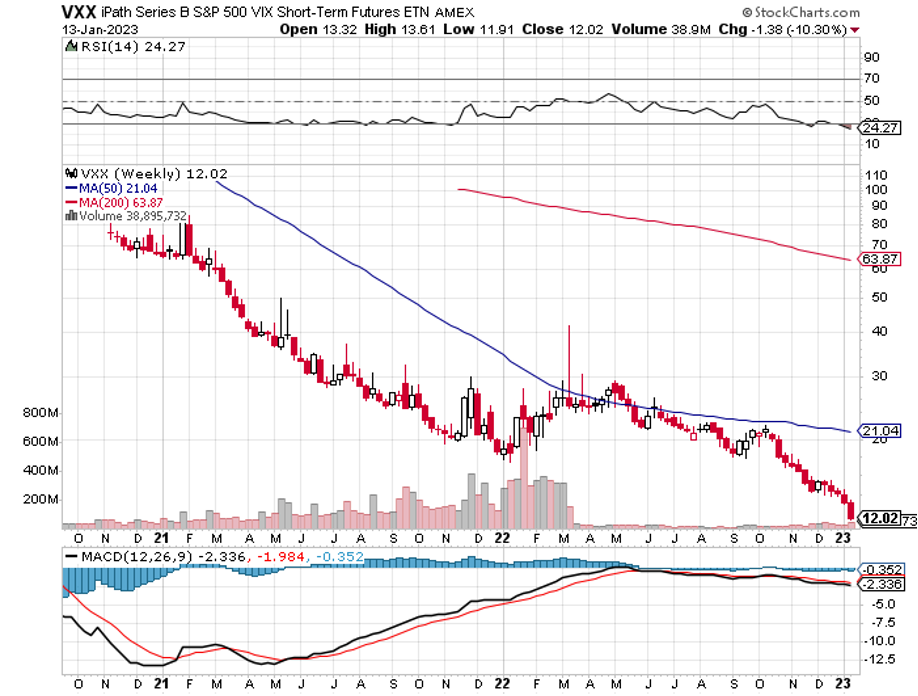This screenshot has width=918, height=696.
Task: Click the 24.27 RSI value tag
Action: click(x=874, y=128)
